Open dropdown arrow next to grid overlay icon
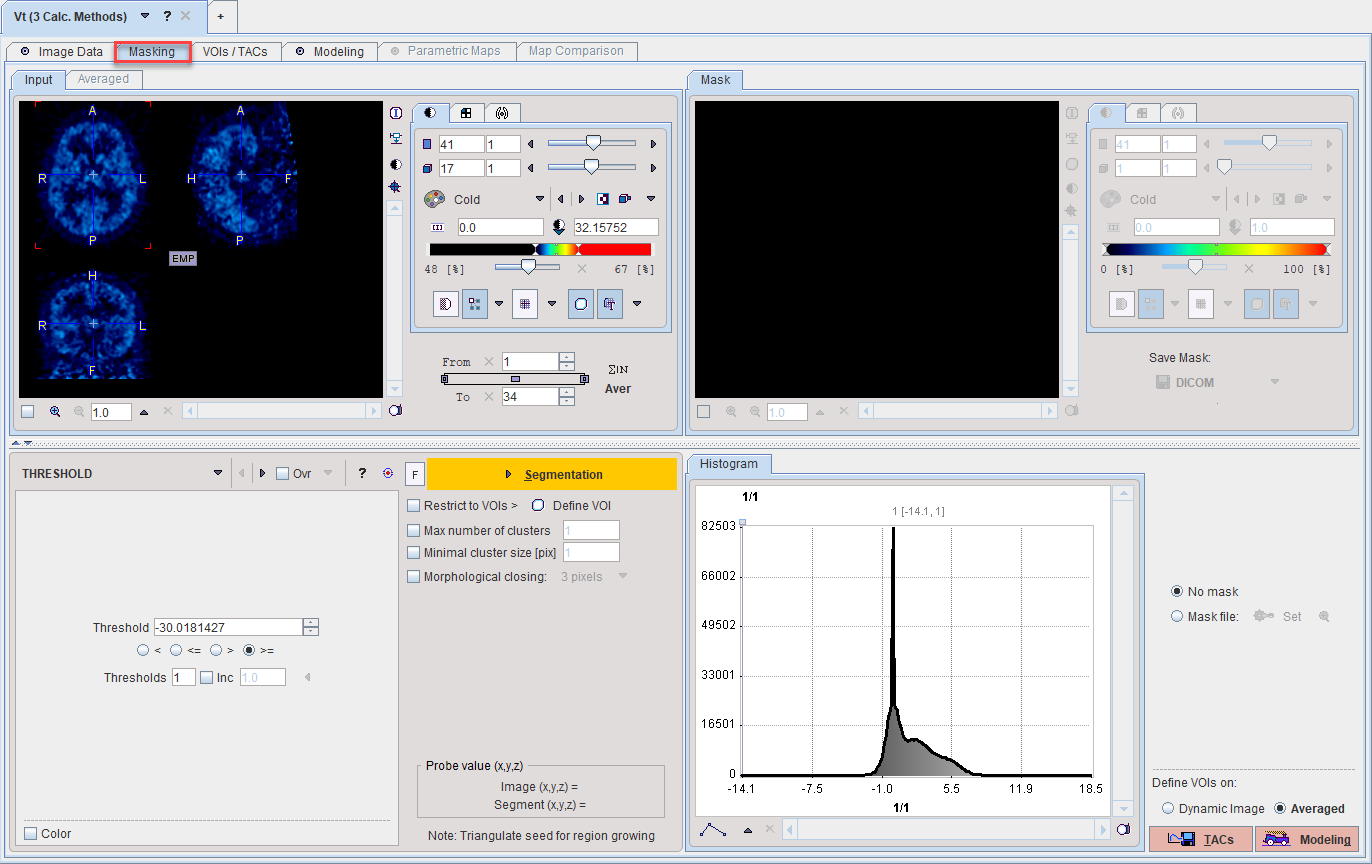This screenshot has width=1372, height=864. [551, 304]
